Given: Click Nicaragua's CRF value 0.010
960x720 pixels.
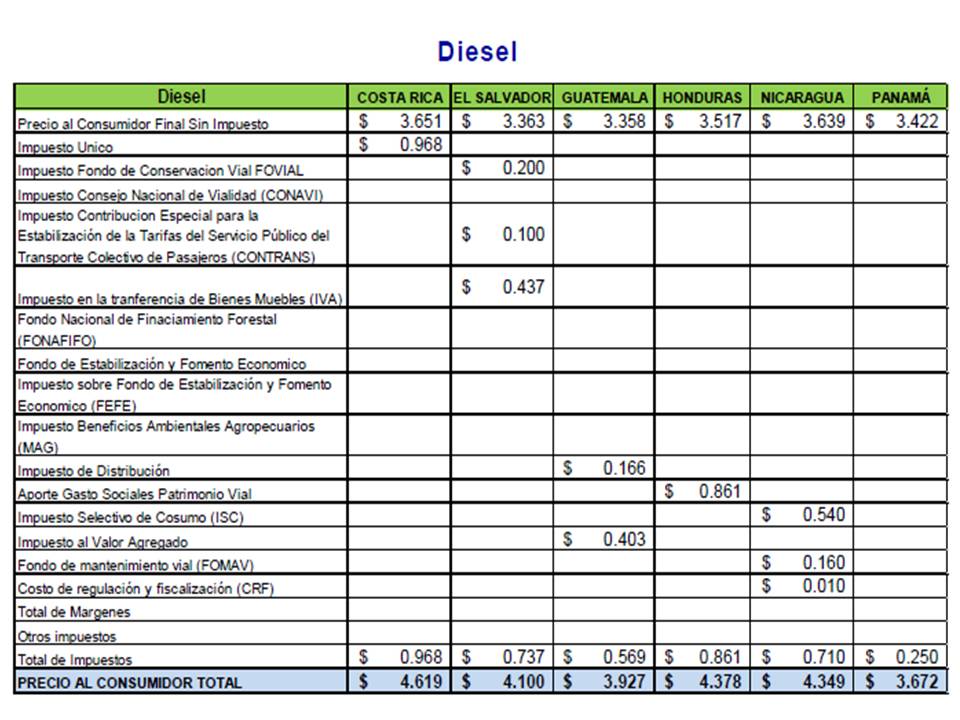Looking at the screenshot, I should click(823, 586).
